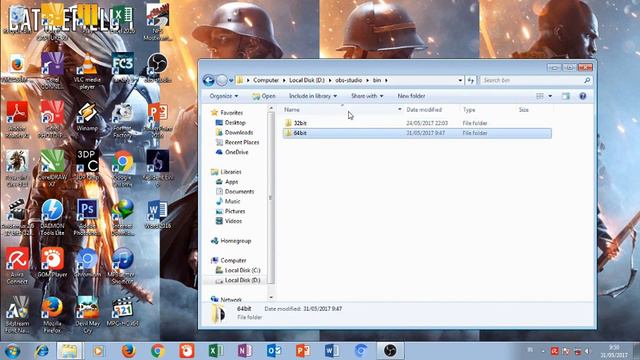Open the Videos library
Viewport: 640px width, 360px height.
233,221
